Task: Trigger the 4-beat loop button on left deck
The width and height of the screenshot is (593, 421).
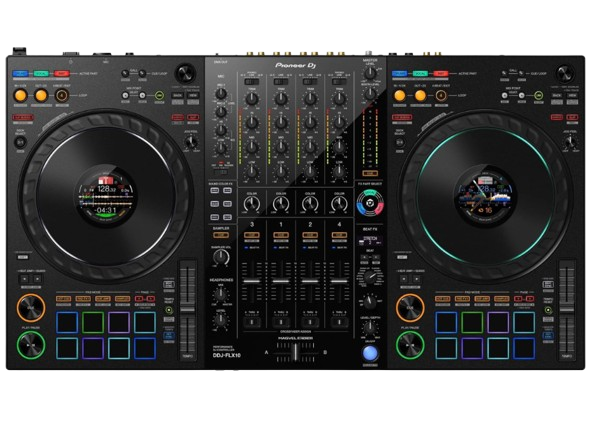Action: tap(62, 96)
